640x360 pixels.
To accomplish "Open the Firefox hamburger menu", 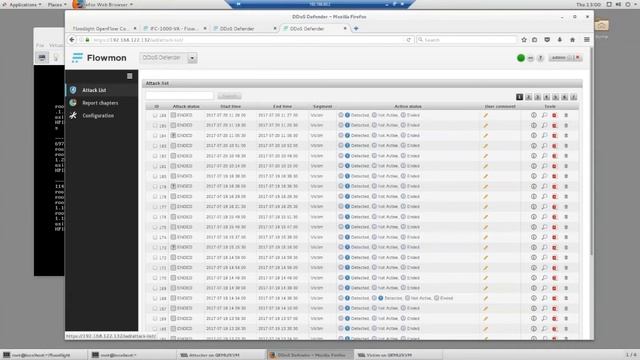I will [587, 40].
